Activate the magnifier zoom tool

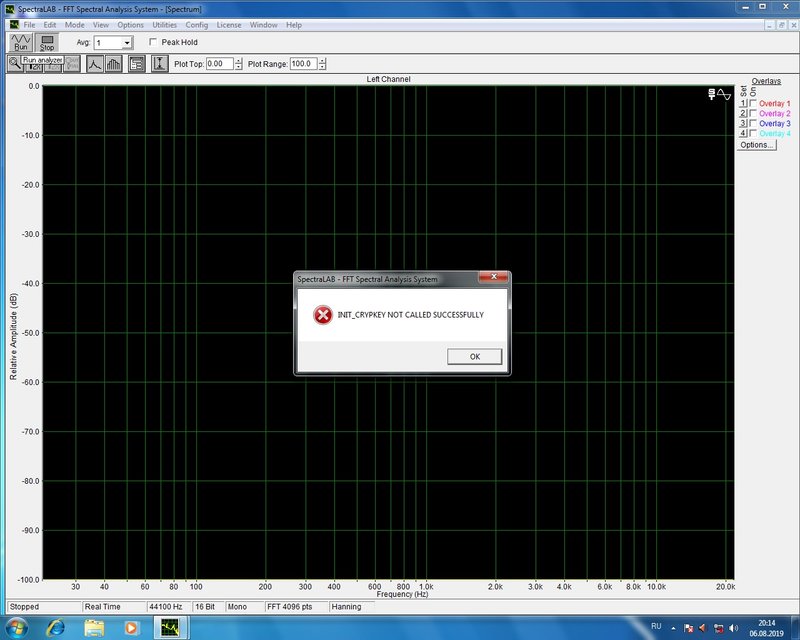14,64
